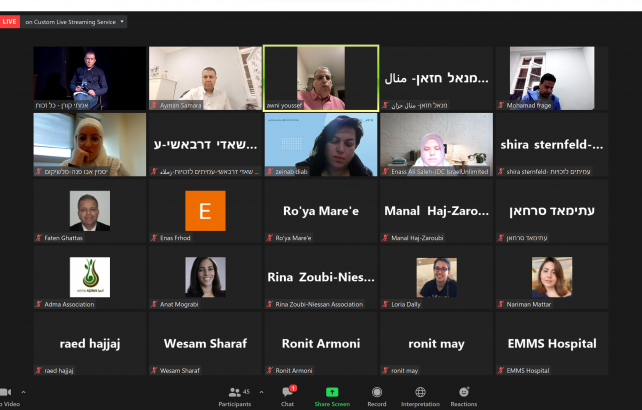The image size is (642, 410).
Task: Toggle the Video camera icon
Action: click(x=6, y=392)
